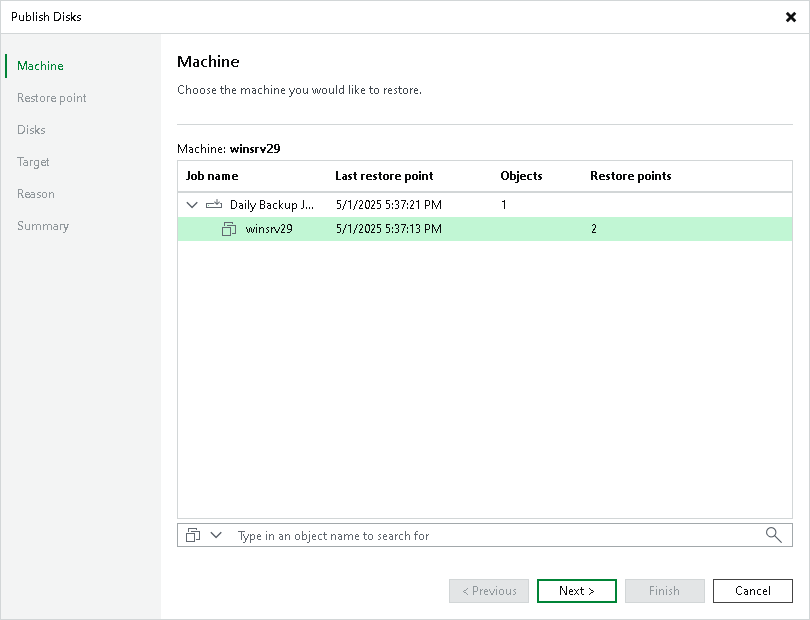810x620 pixels.
Task: Sort by the Restore points column header
Action: tap(631, 176)
